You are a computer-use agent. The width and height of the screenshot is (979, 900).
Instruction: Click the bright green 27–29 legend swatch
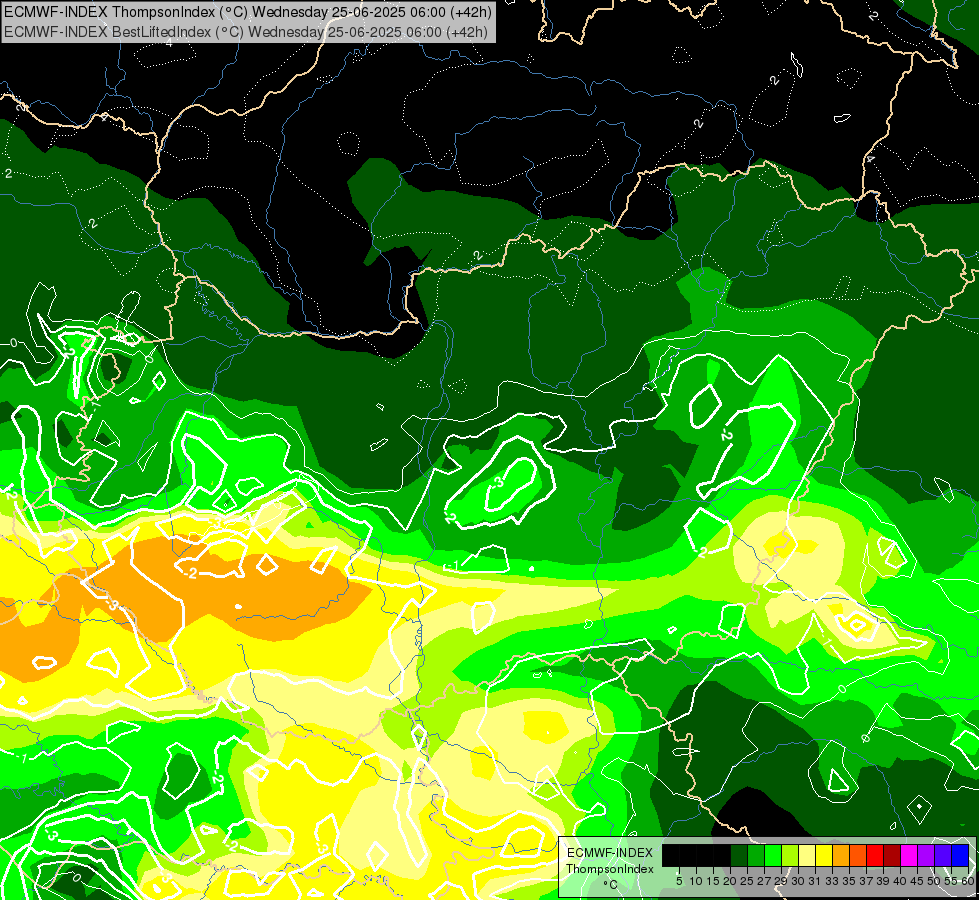(773, 855)
